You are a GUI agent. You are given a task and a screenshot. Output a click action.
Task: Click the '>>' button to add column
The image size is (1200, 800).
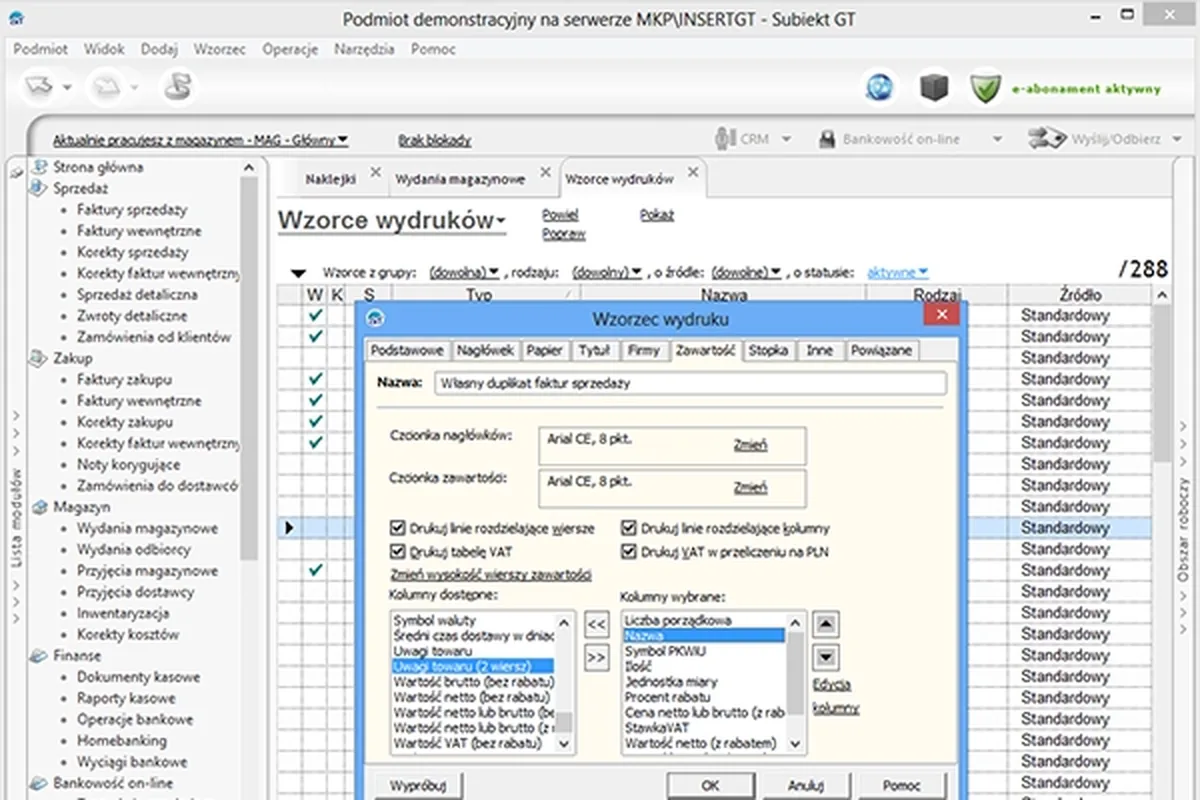pos(597,657)
